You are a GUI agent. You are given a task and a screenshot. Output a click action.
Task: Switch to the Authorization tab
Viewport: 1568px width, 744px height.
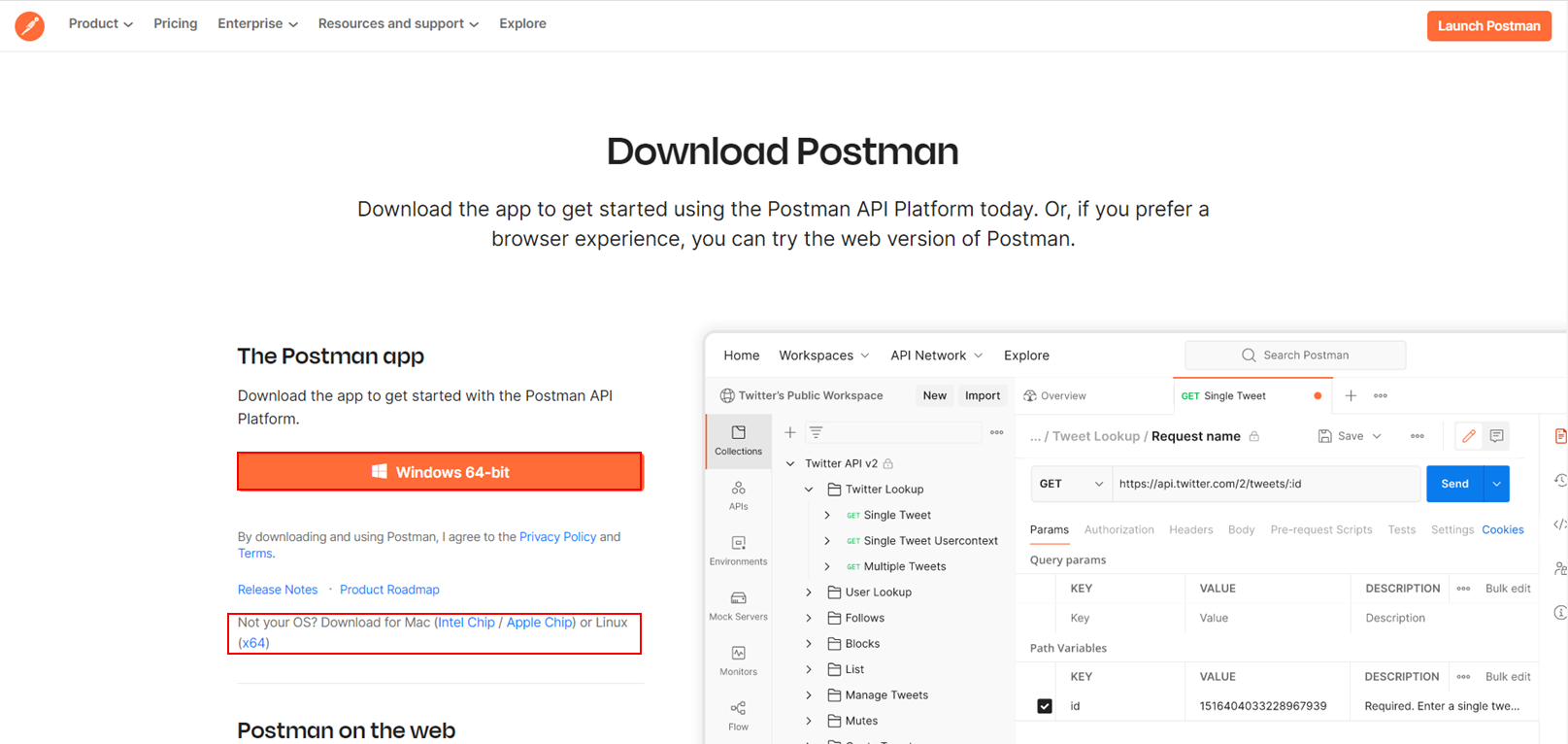click(x=1118, y=529)
